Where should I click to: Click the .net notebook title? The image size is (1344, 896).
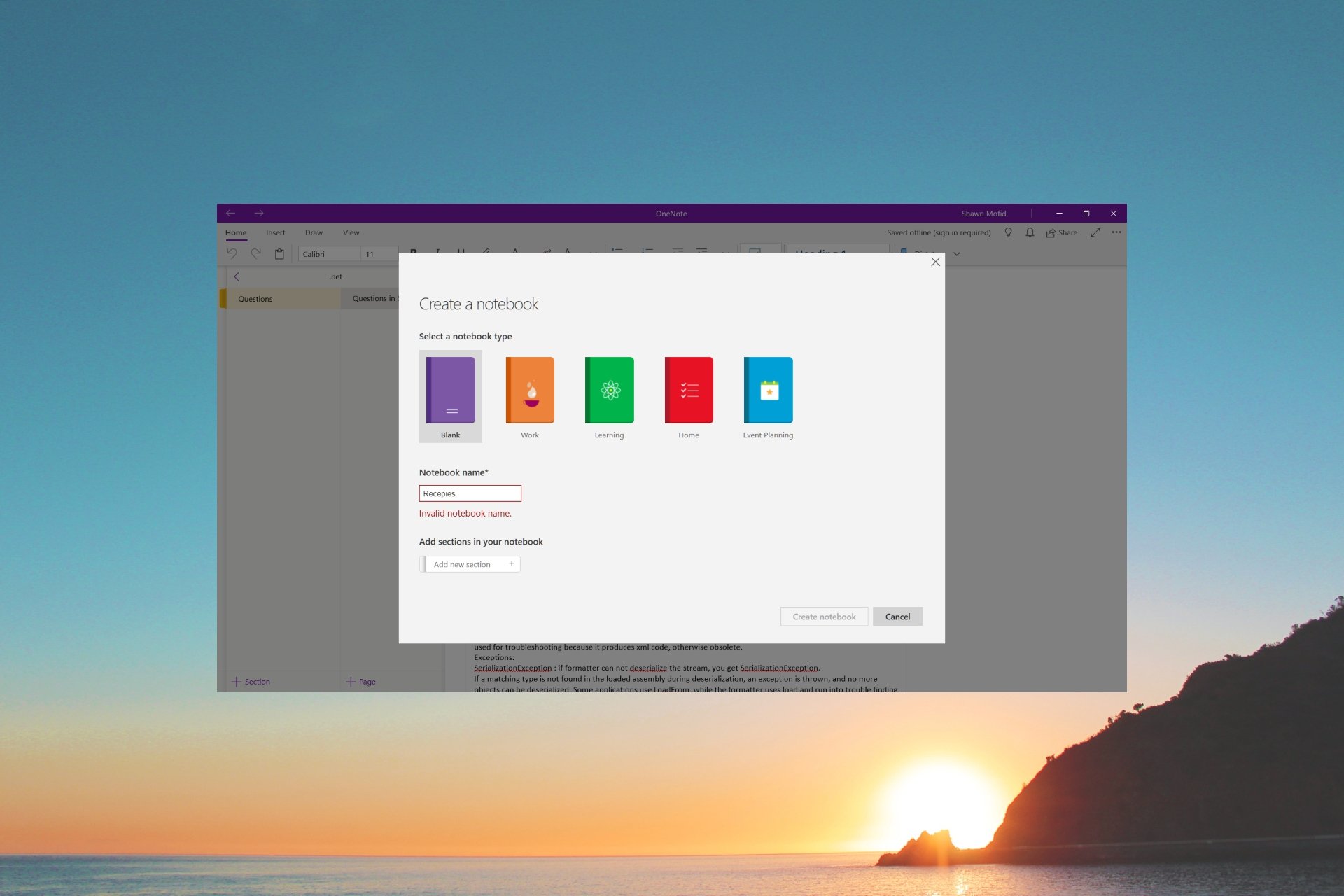[x=336, y=276]
